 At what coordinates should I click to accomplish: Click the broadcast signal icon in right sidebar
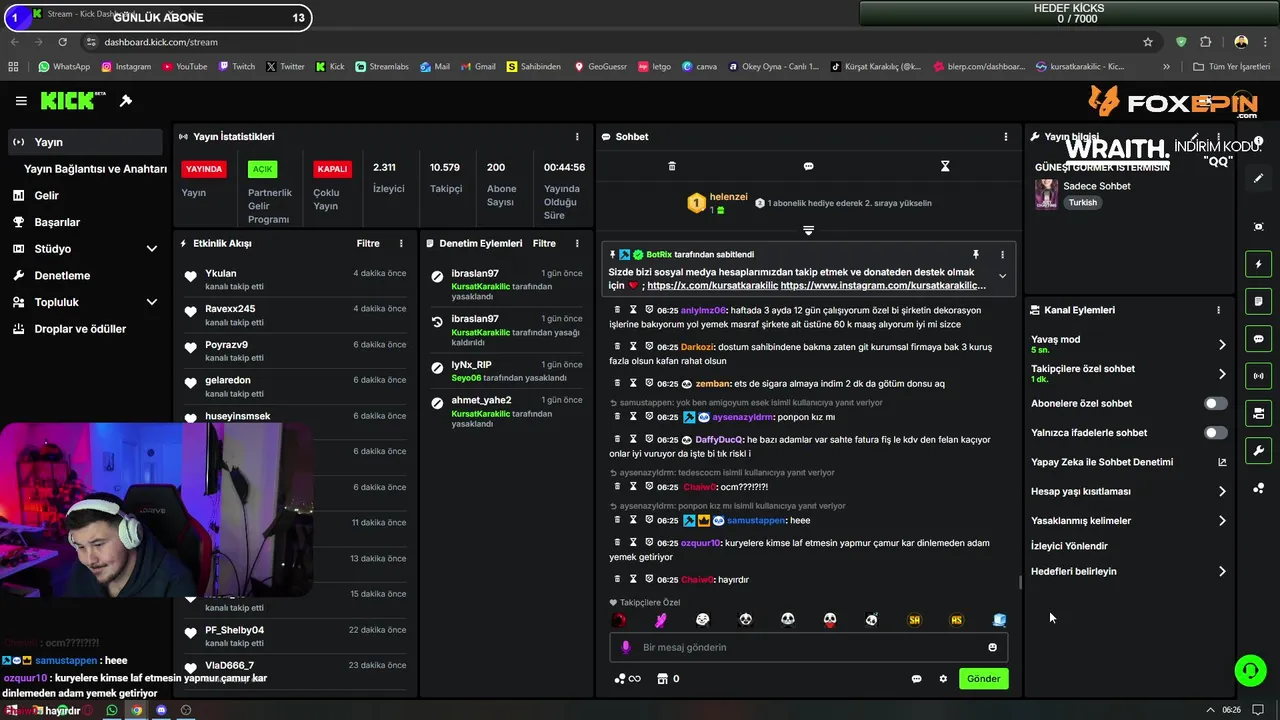click(x=1259, y=376)
